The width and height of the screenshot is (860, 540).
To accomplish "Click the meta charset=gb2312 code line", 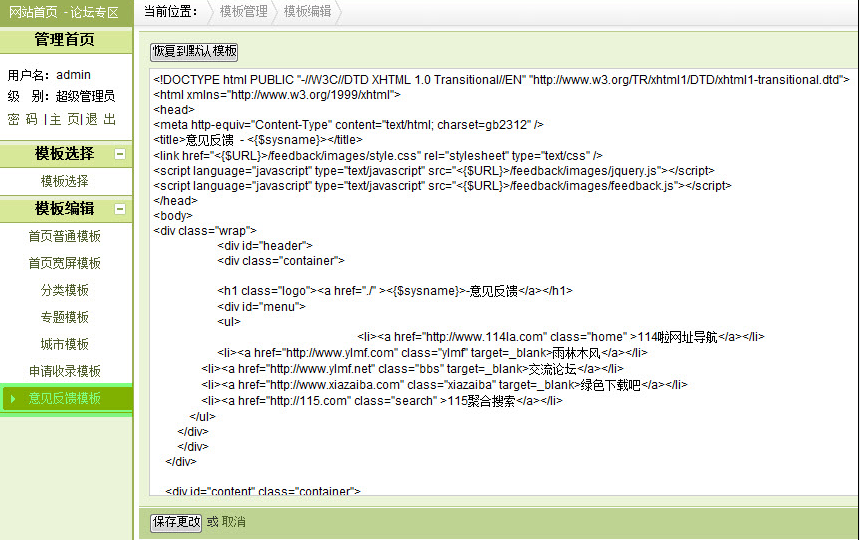I will (348, 125).
